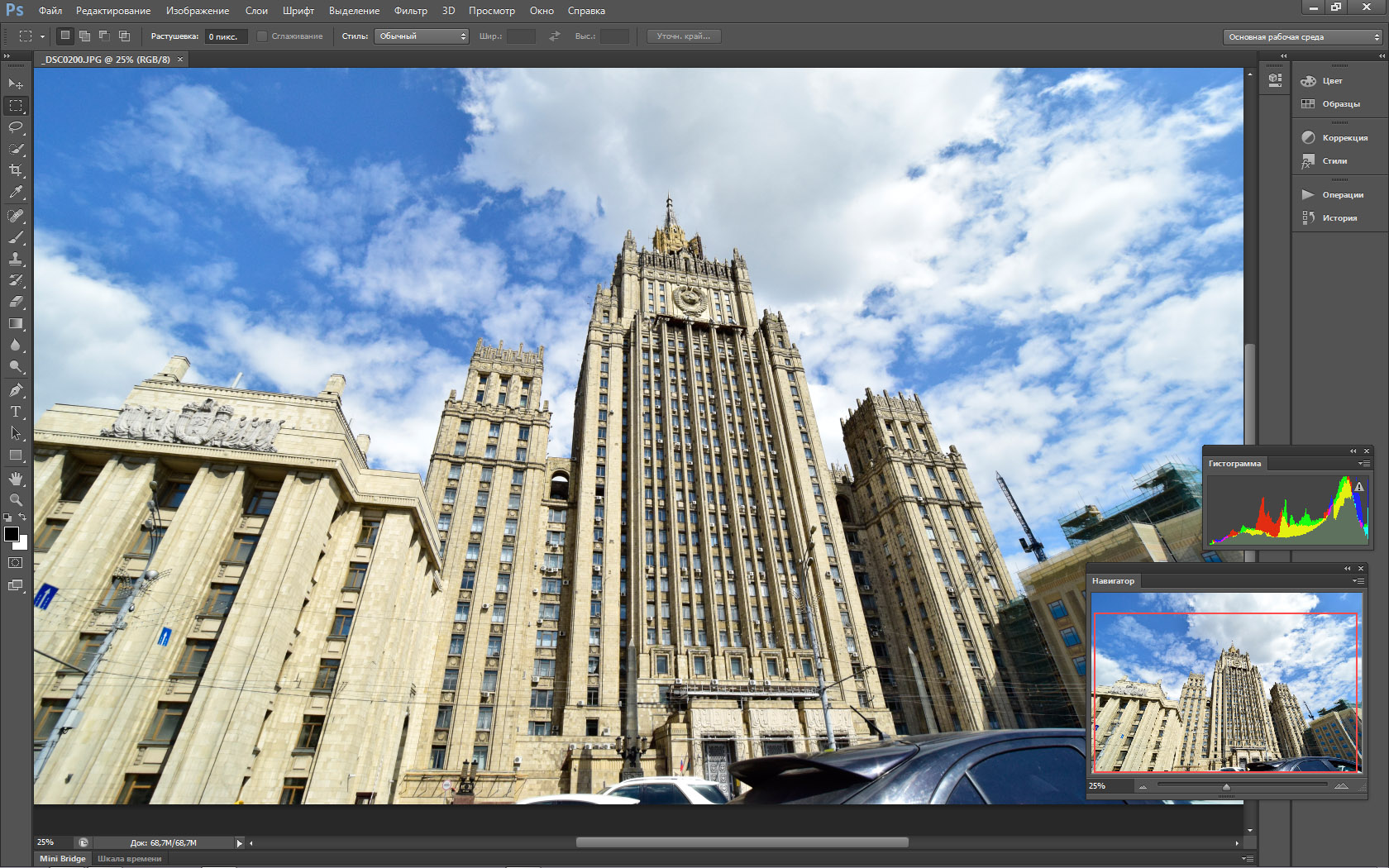Select the Rectangular Marquee tool in toolbox

point(16,106)
